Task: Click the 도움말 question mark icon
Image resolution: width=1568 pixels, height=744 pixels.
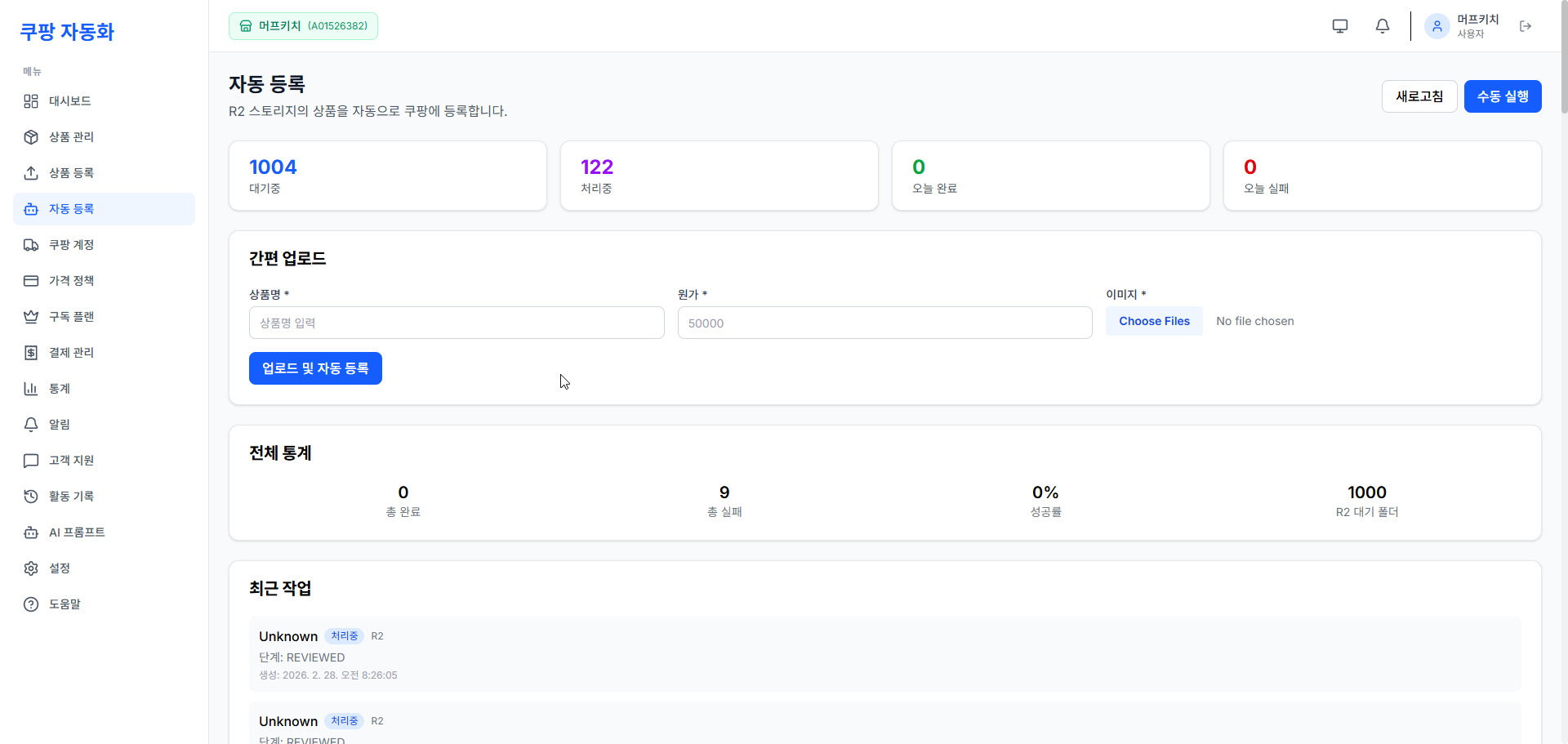Action: [31, 604]
